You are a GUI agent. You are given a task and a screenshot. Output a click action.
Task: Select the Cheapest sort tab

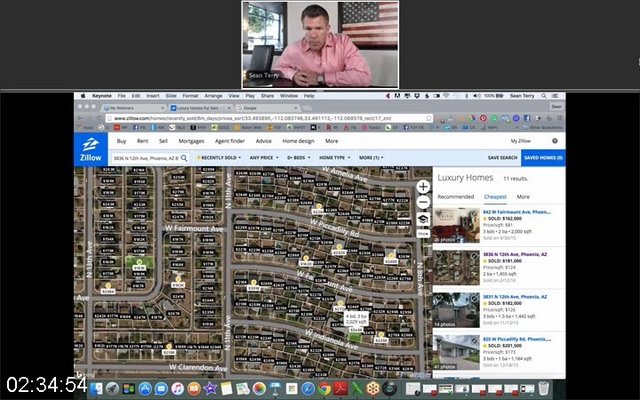point(495,197)
